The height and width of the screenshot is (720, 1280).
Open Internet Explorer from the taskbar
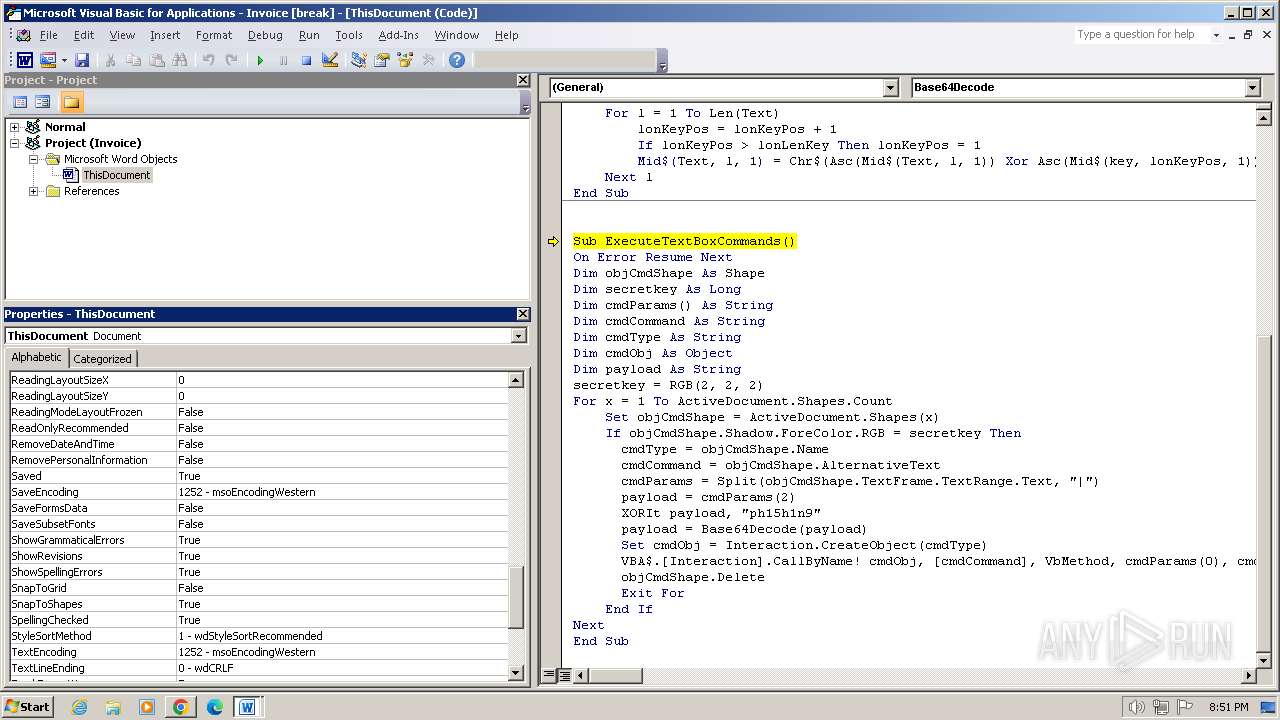pyautogui.click(x=79, y=707)
